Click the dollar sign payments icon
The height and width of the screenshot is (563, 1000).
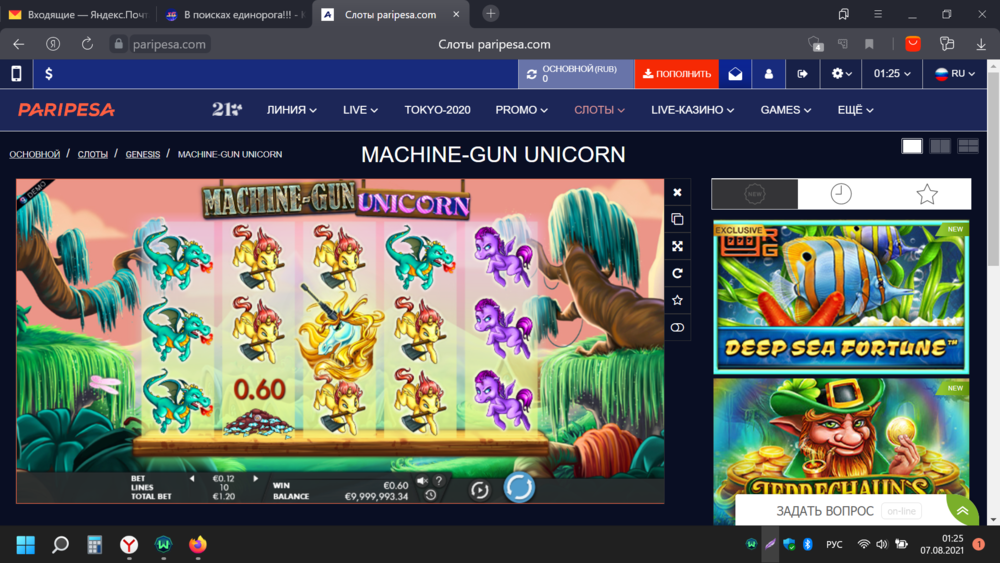49,74
